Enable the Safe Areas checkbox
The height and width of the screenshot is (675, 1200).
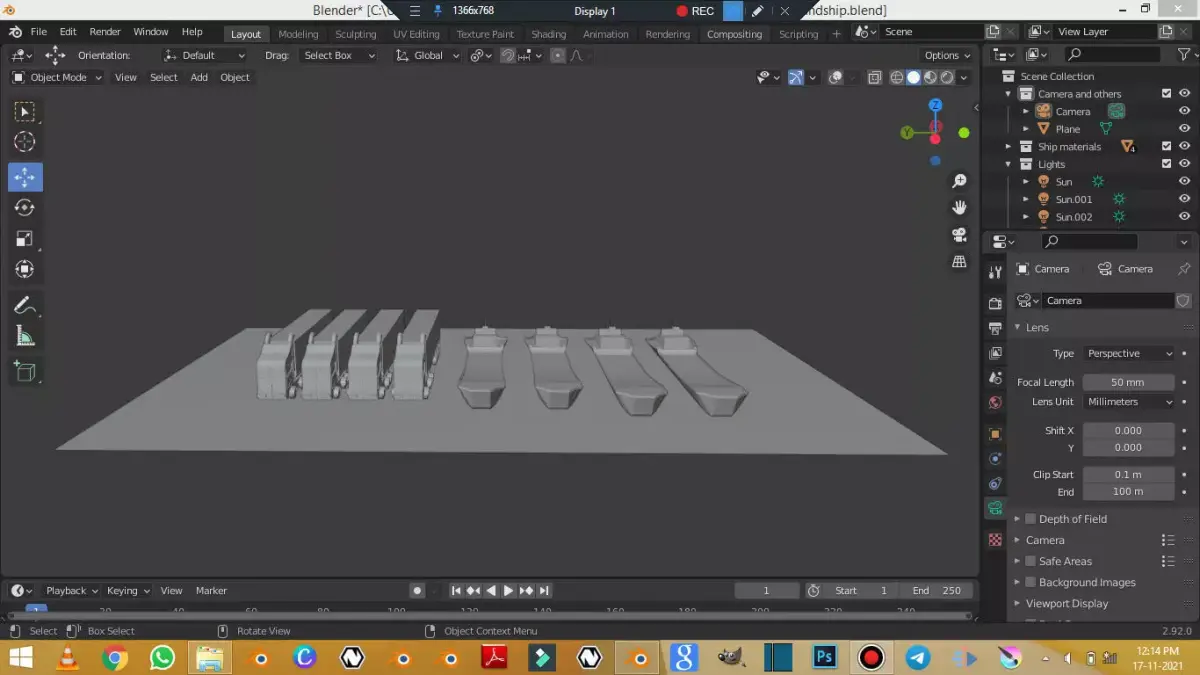[x=1031, y=561]
